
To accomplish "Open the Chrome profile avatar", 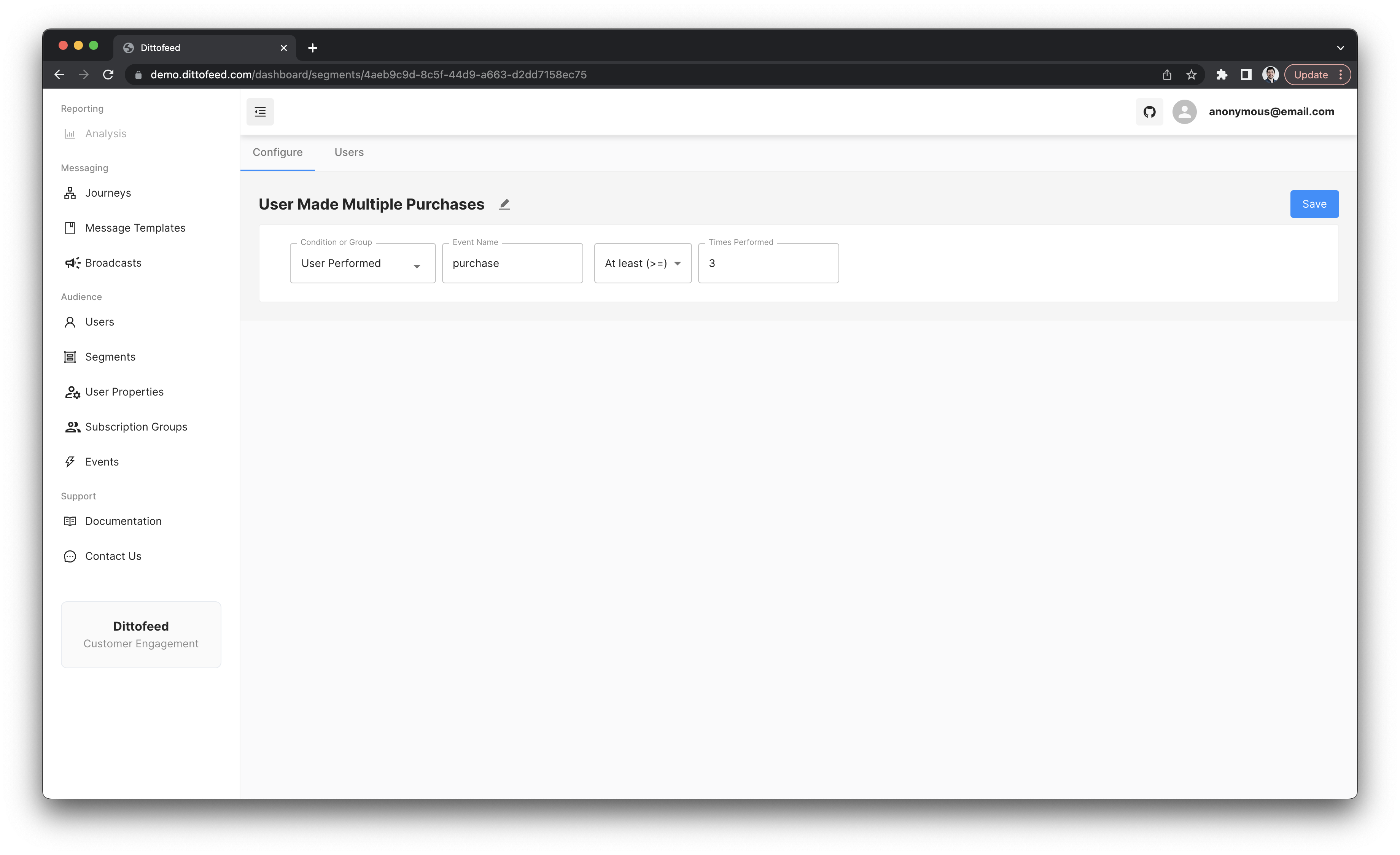I will 1270,75.
